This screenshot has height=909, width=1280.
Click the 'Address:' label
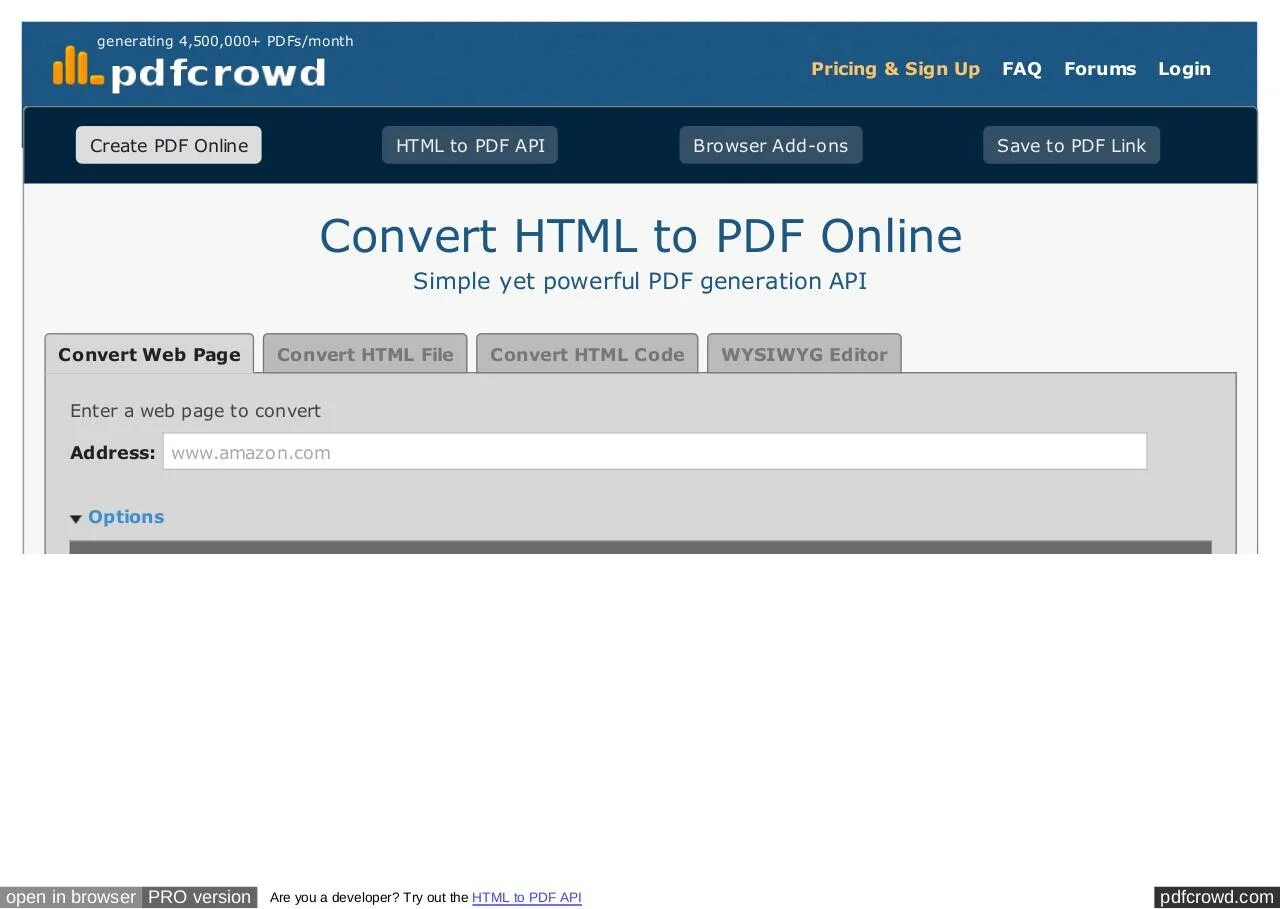point(113,453)
